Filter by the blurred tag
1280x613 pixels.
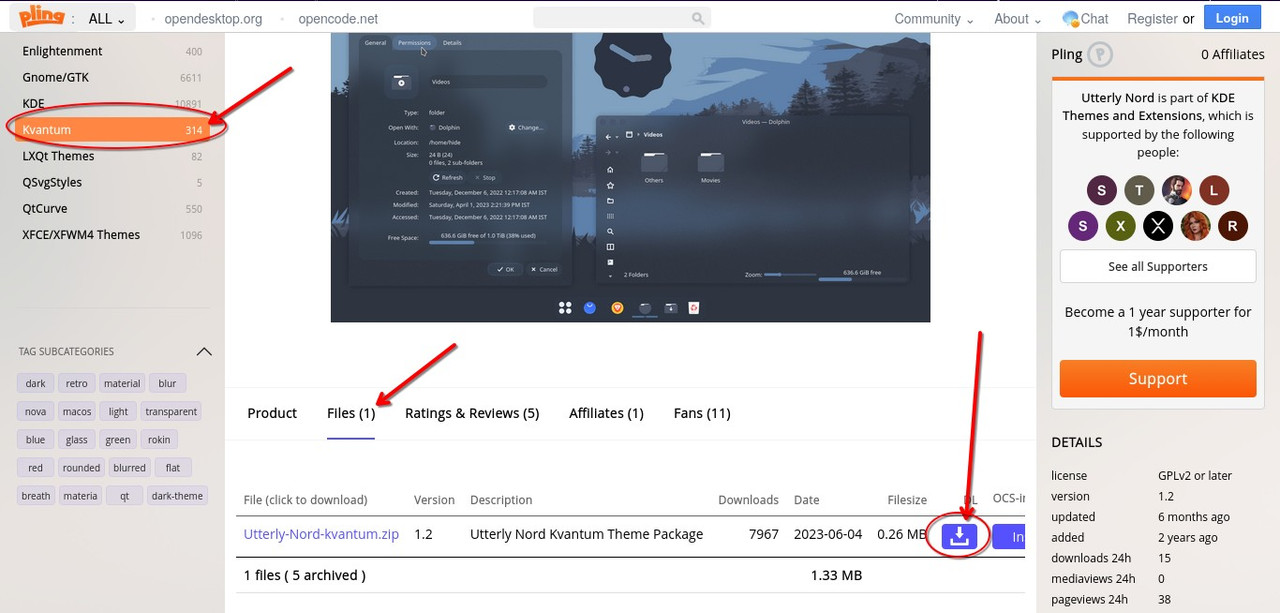130,467
